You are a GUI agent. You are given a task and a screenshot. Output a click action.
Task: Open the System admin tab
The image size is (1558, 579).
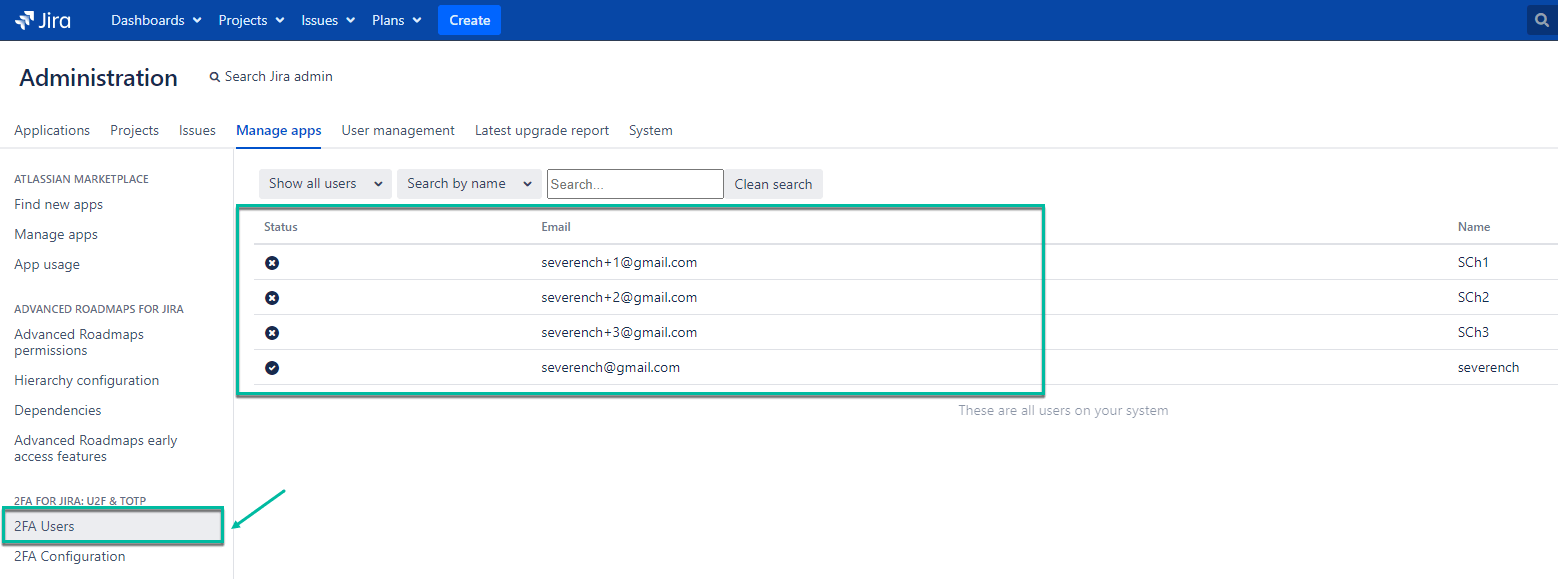650,130
